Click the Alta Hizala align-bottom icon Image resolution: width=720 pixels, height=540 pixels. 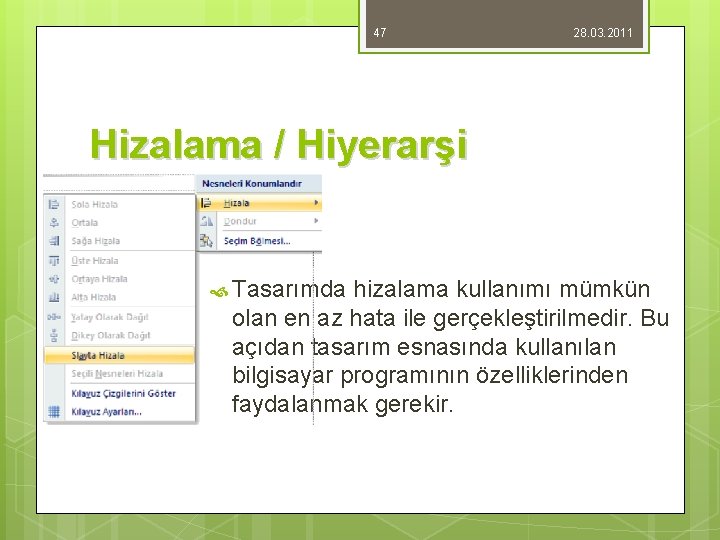pos(54,298)
